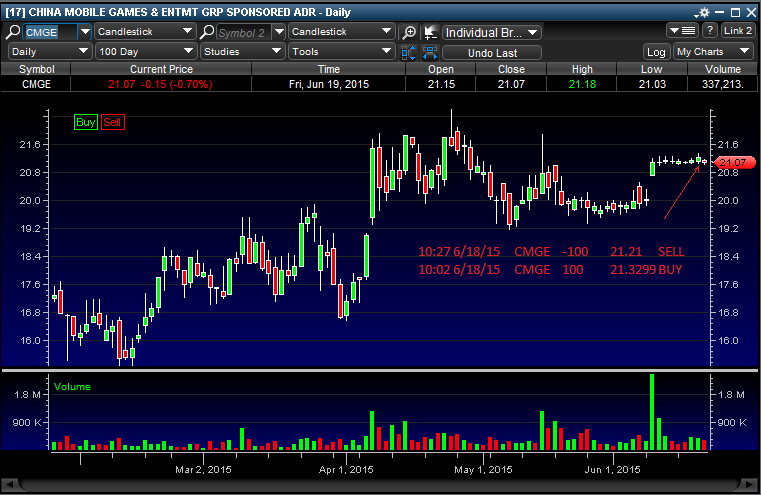The height and width of the screenshot is (495, 761).
Task: Click the green Buy button on chart
Action: pos(86,122)
